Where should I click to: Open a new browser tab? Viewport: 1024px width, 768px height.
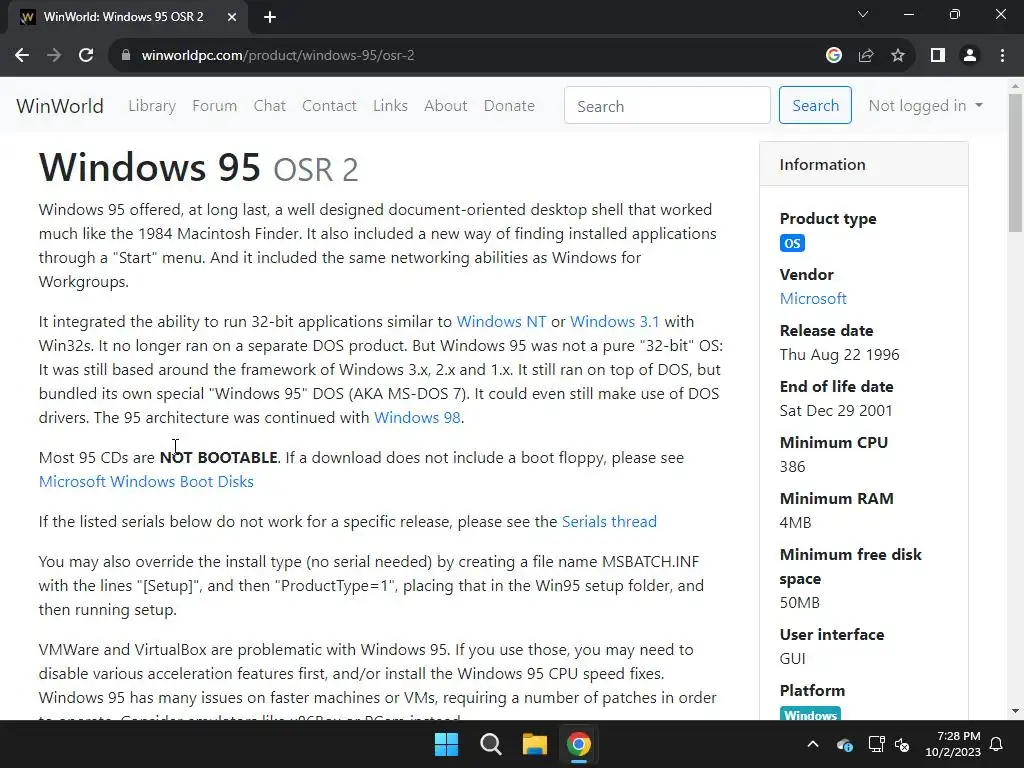pos(270,18)
